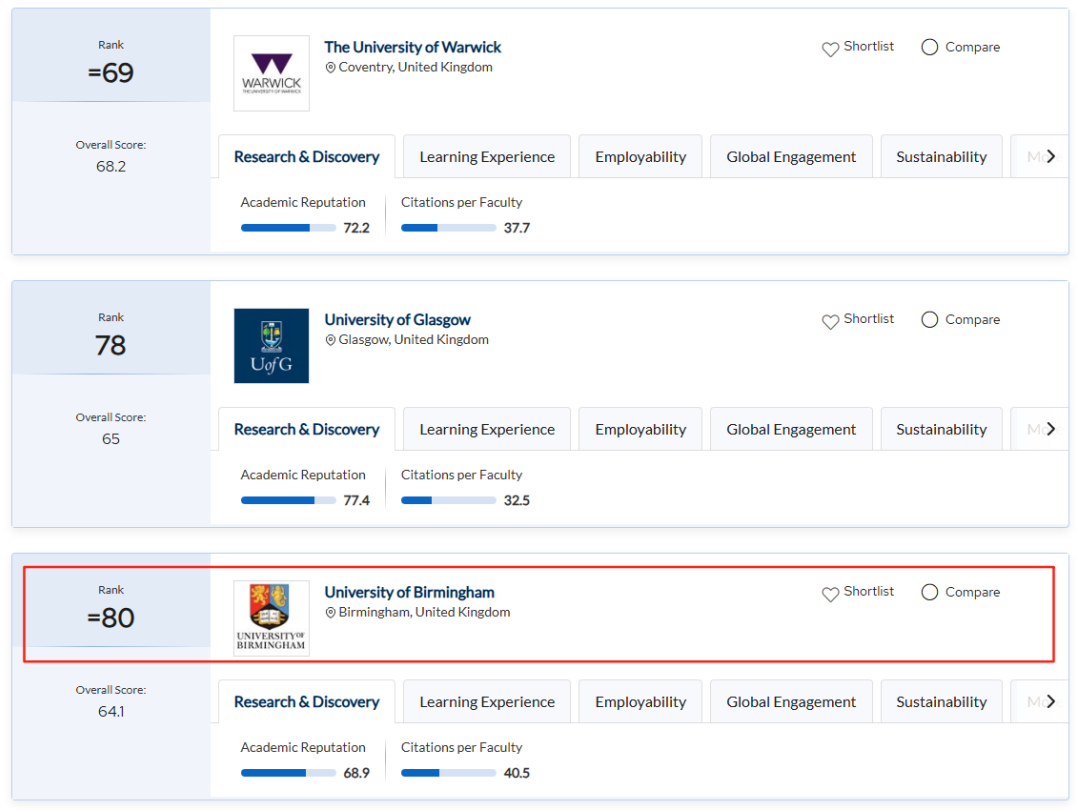Screen dimensions: 1078x810
Task: Expand more tabs arrow in Warwick card
Action: [x=1050, y=157]
